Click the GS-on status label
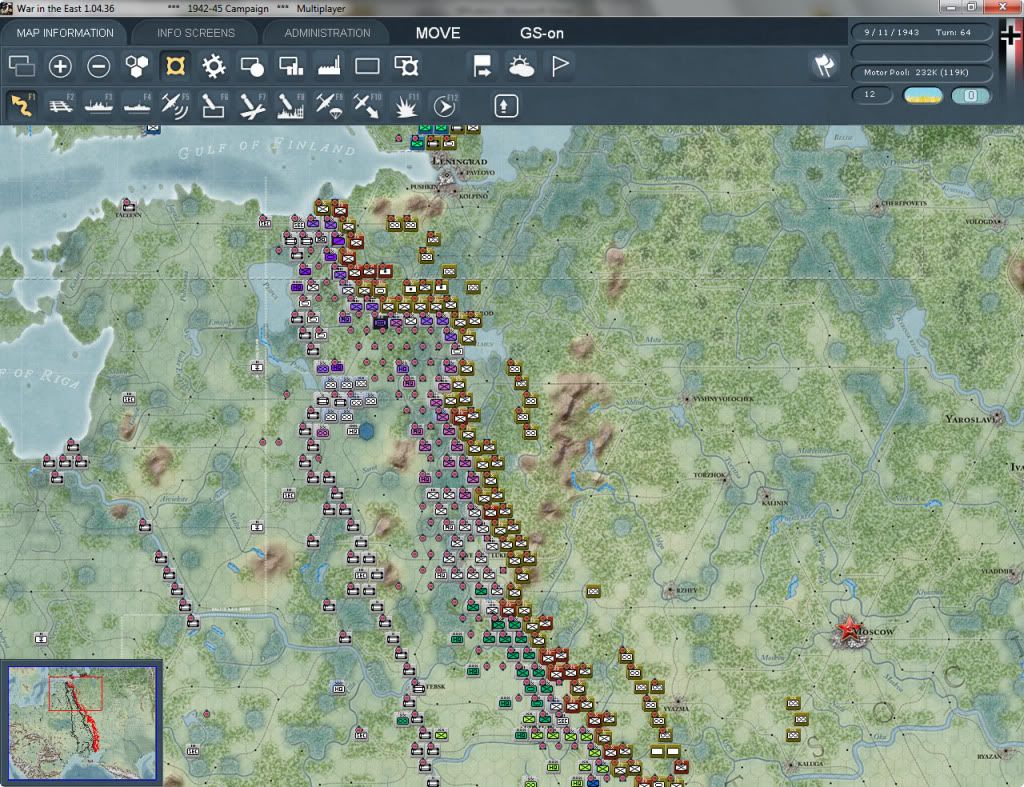1024x787 pixels. (541, 33)
